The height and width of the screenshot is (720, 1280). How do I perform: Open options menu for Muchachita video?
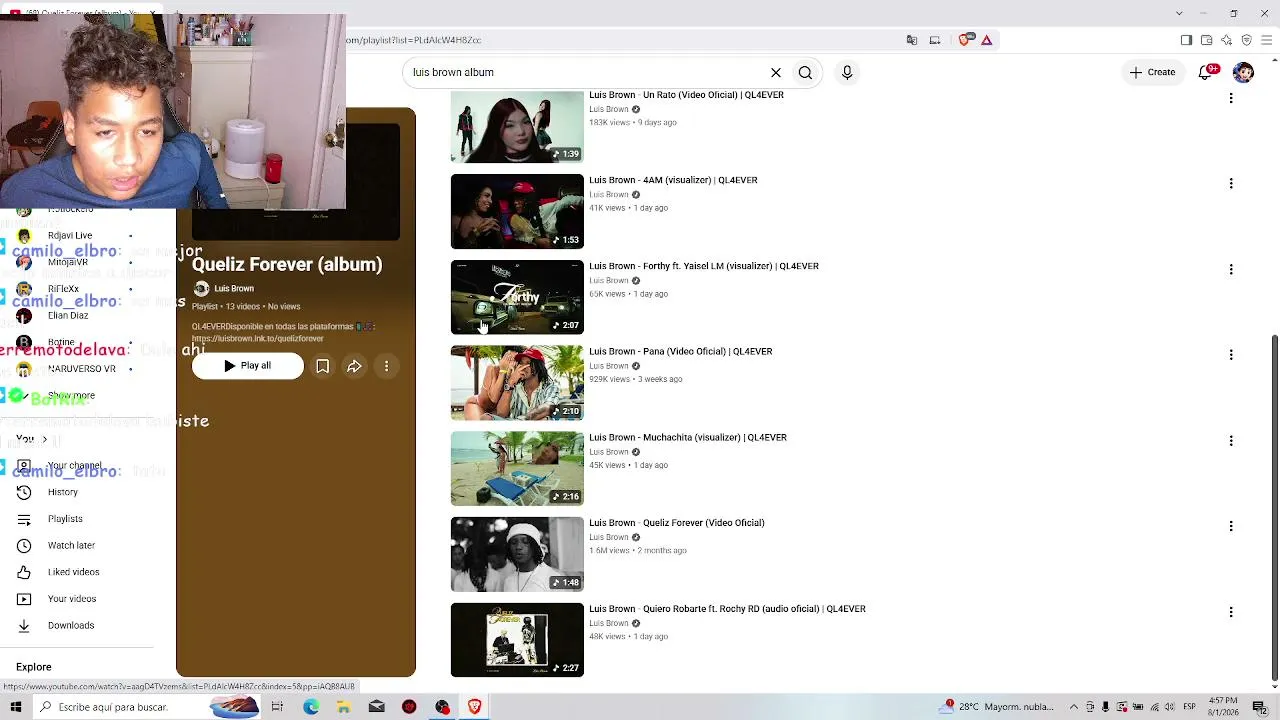pyautogui.click(x=1231, y=440)
